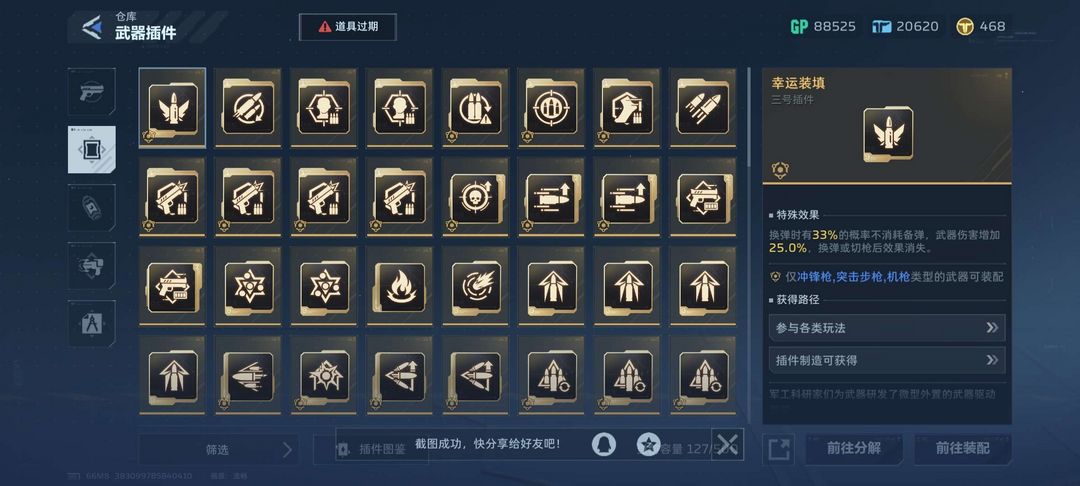Expand the 参与各类玩法 acquisition path
The image size is (1080, 486).
pyautogui.click(x=887, y=328)
